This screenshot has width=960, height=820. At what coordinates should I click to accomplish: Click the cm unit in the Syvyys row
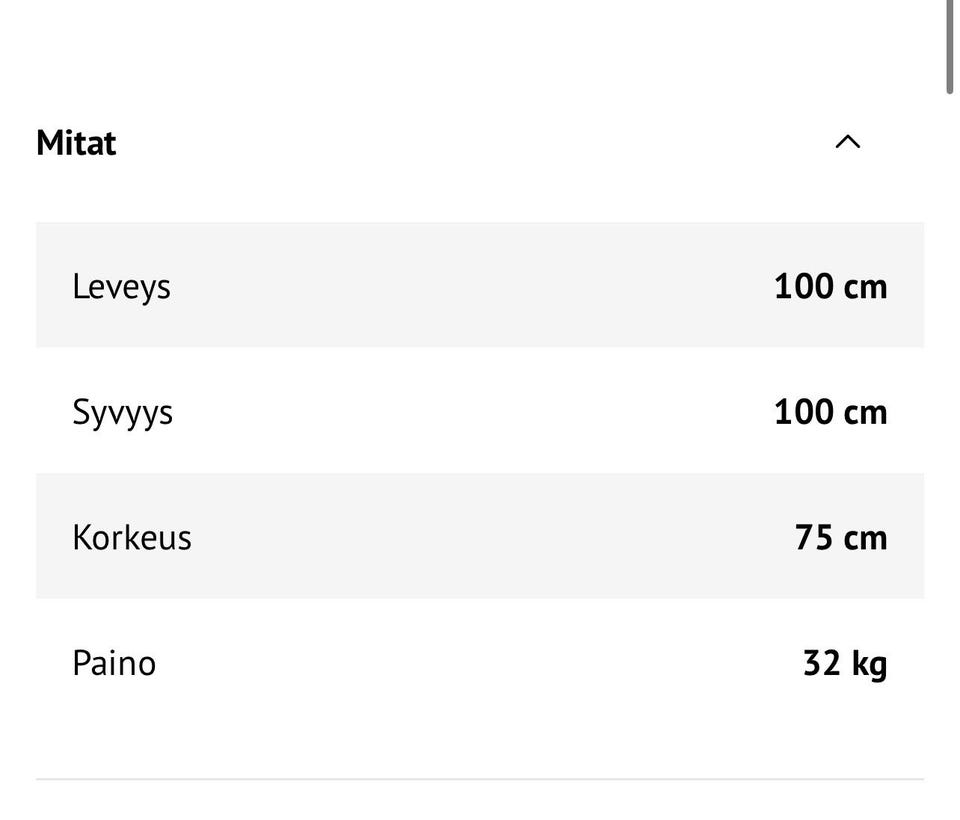(865, 412)
